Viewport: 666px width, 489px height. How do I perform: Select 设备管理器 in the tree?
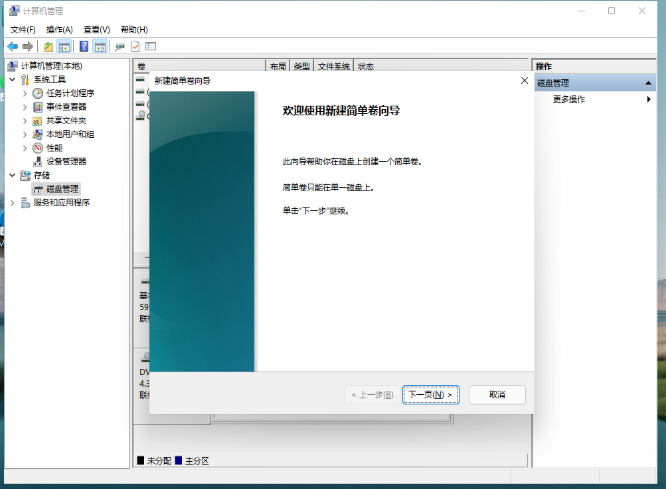coord(66,161)
